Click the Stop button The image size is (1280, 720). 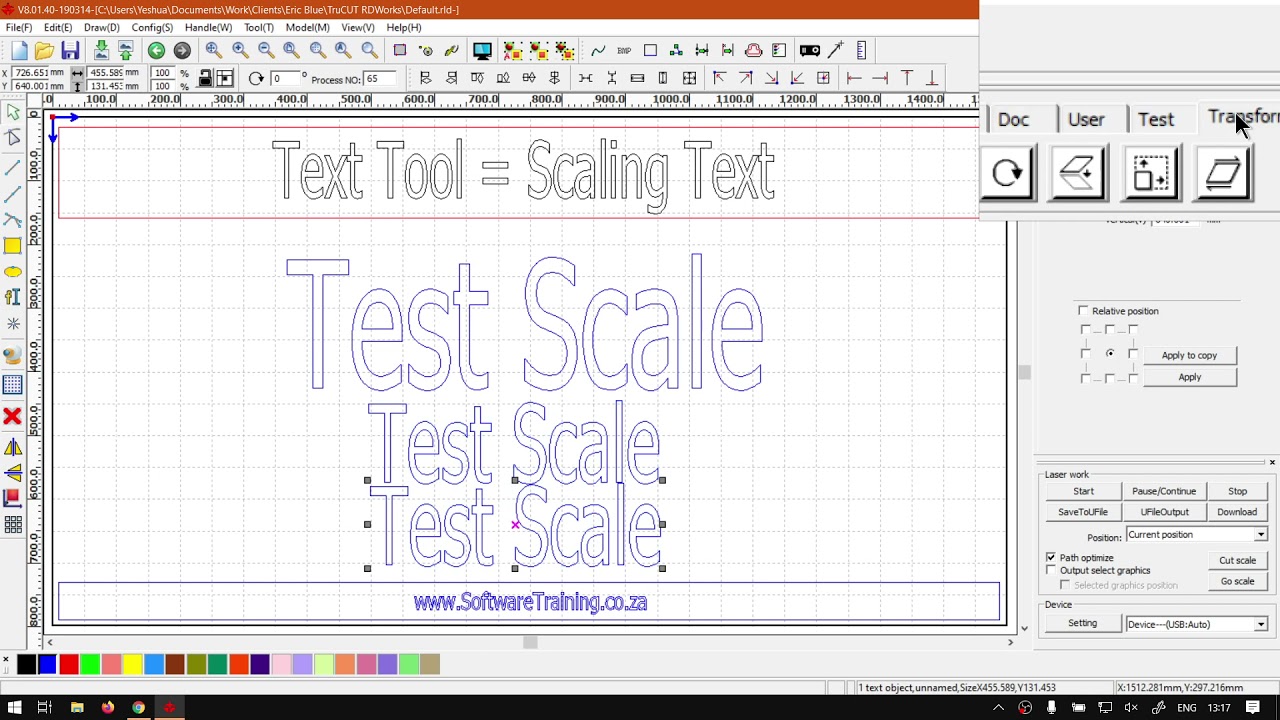(x=1237, y=491)
